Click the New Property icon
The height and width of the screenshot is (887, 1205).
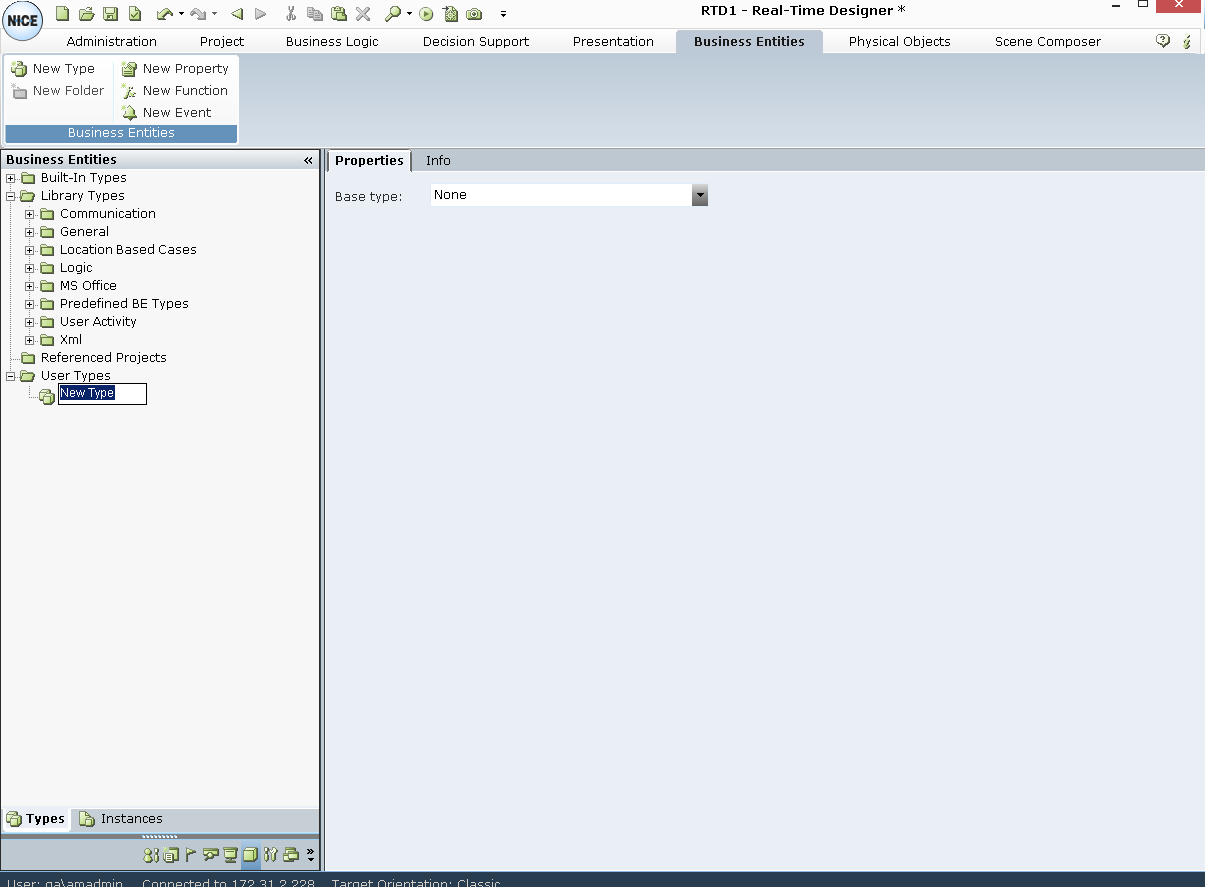tap(129, 69)
